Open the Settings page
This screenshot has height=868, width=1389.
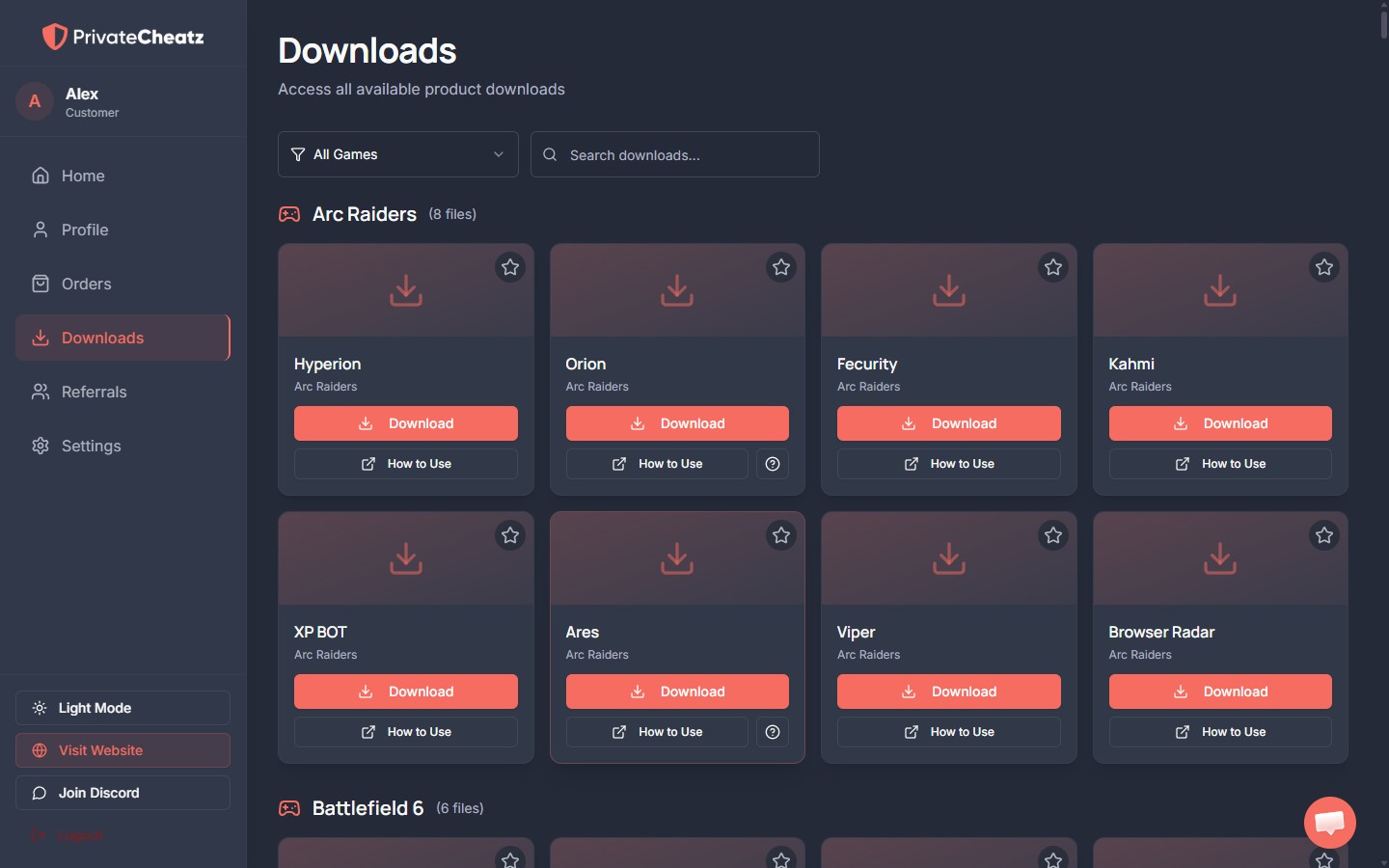pyautogui.click(x=123, y=446)
